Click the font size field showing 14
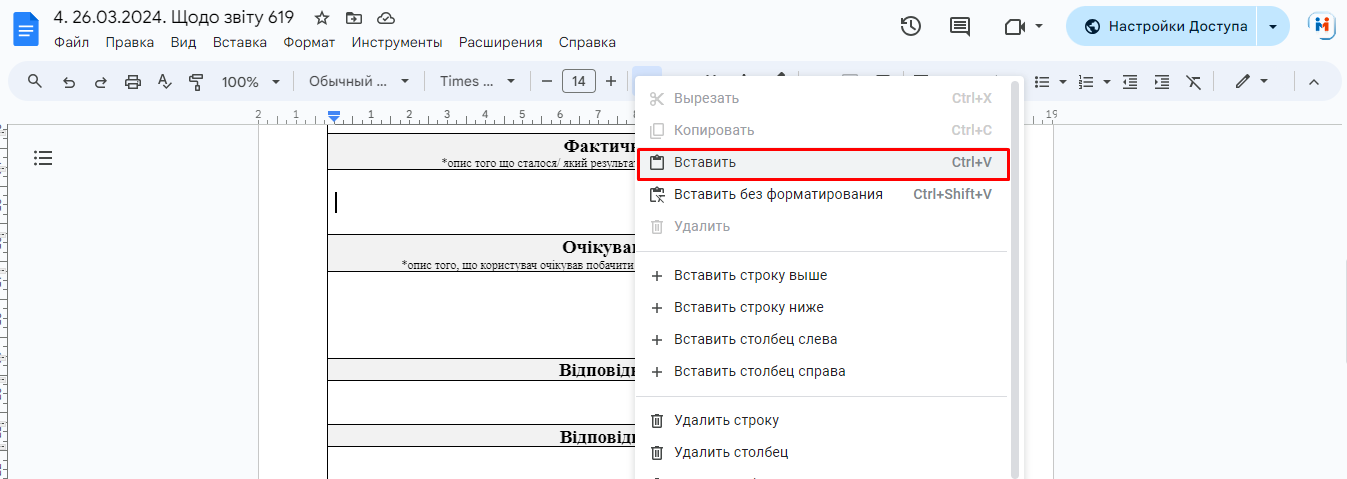 (579, 82)
